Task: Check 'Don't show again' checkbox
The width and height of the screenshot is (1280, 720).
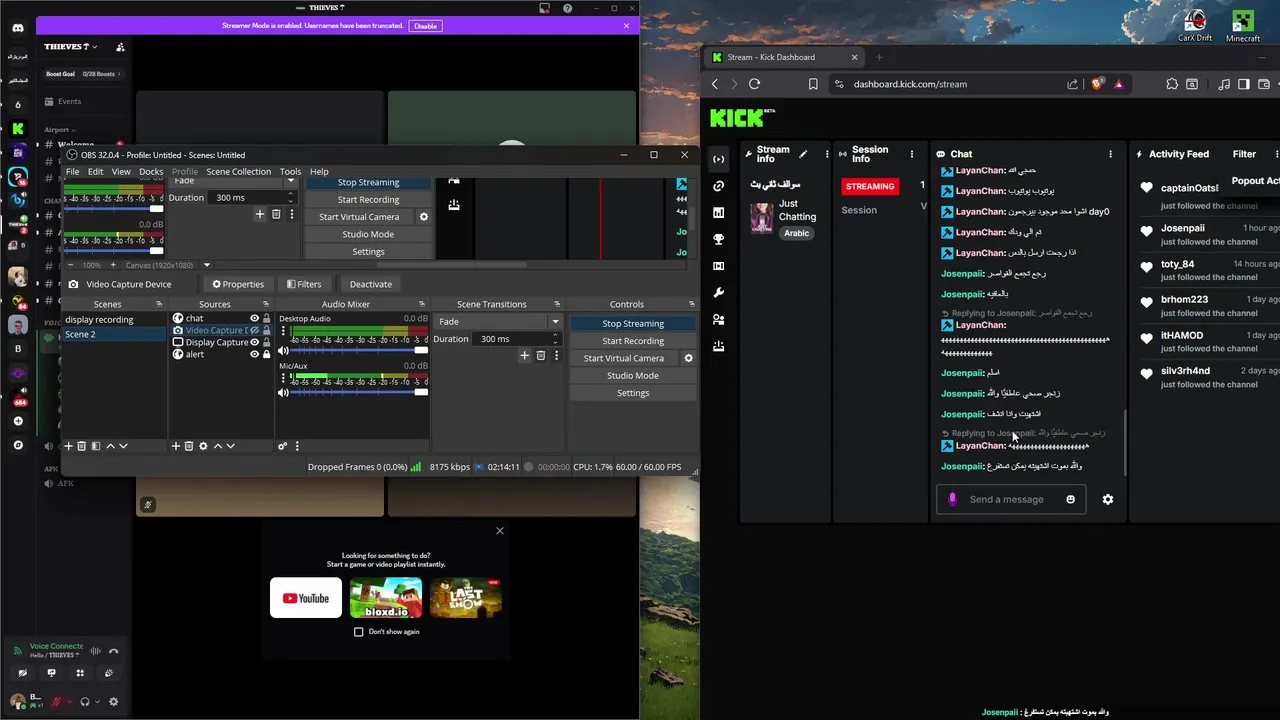Action: [359, 632]
